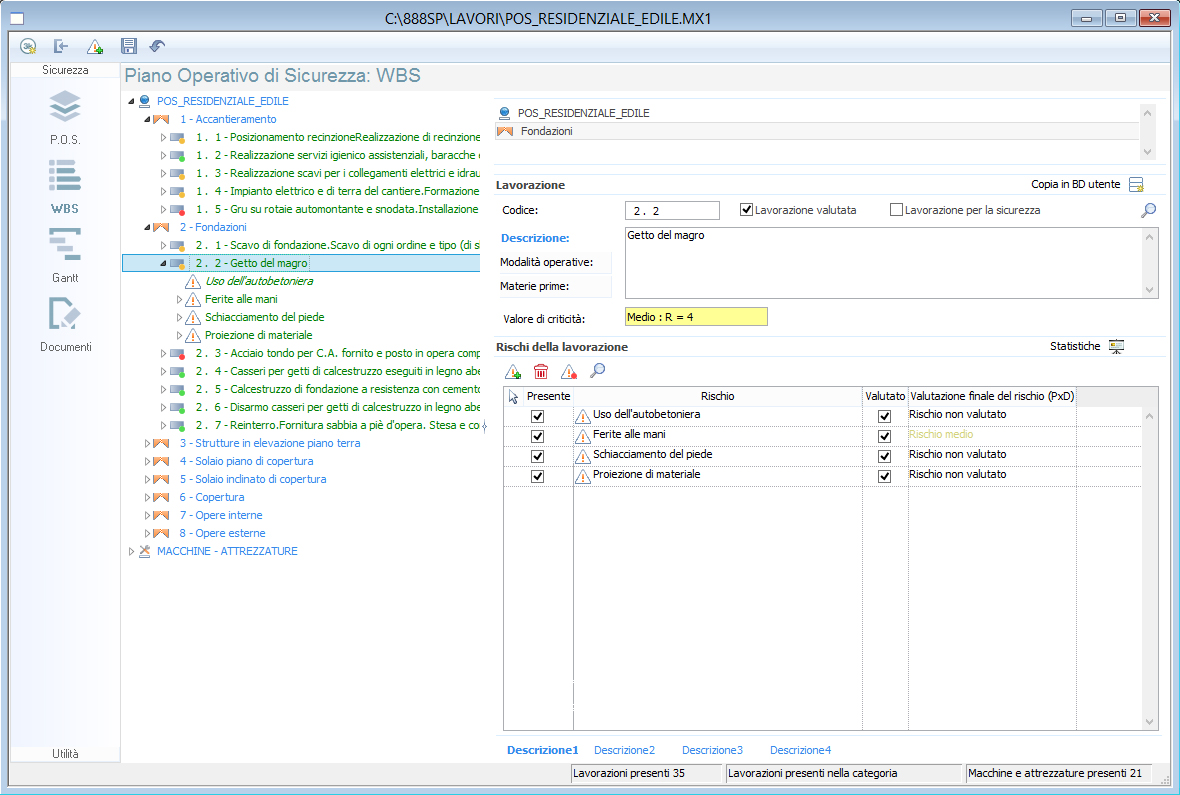Switch to Descrizione3 tab

713,750
